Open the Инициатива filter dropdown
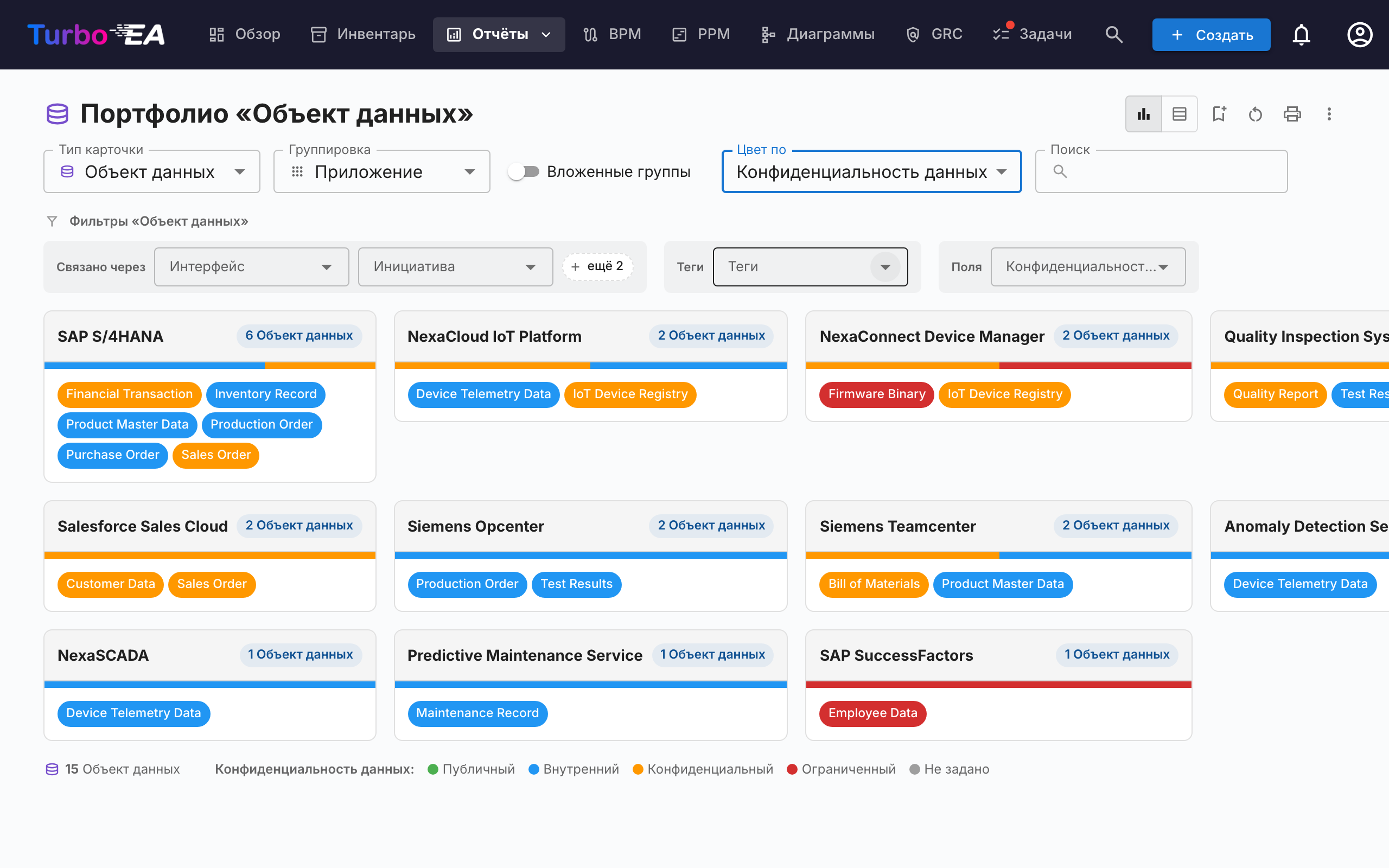 [x=455, y=266]
